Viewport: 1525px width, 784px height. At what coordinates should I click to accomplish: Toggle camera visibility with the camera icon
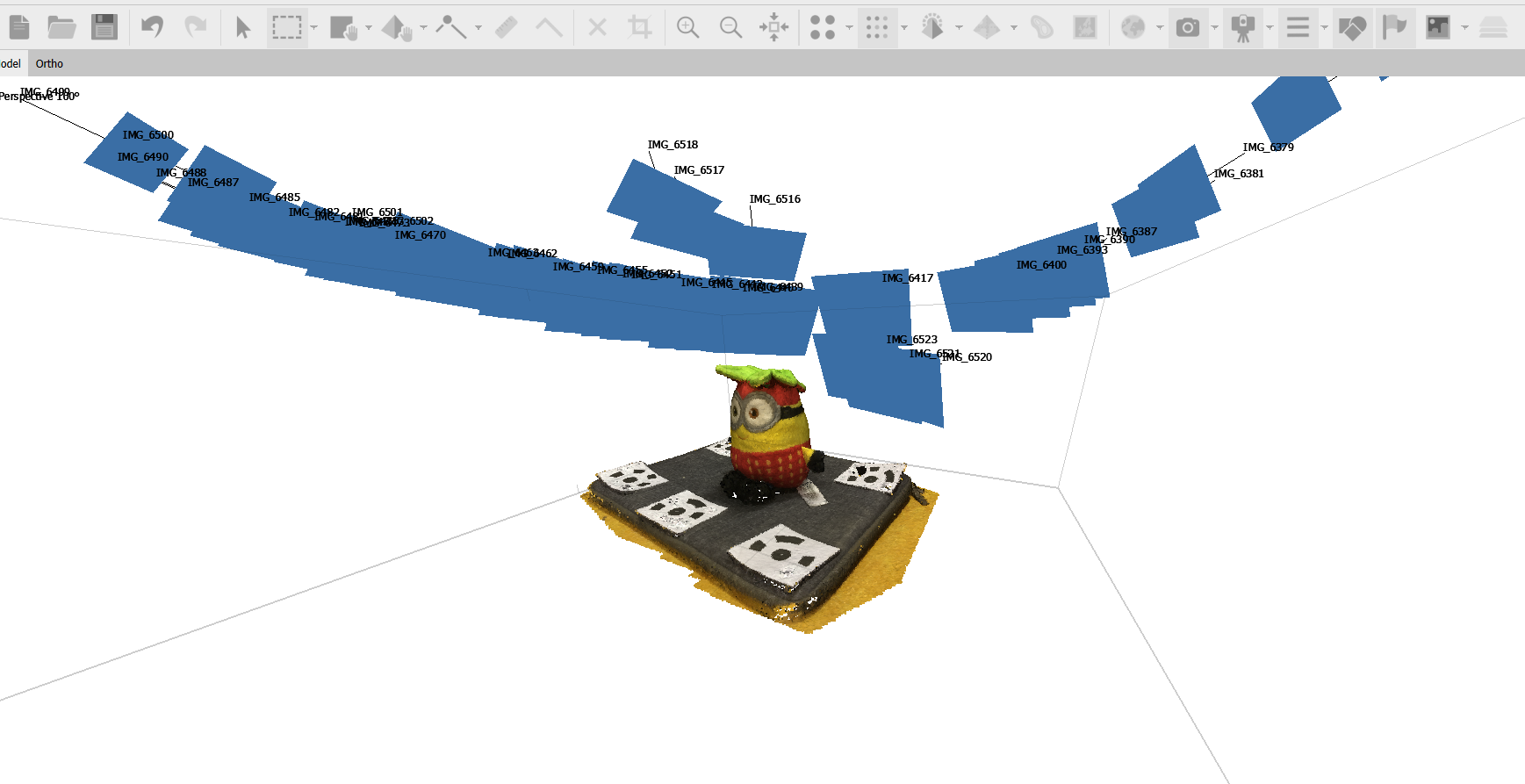(1187, 27)
